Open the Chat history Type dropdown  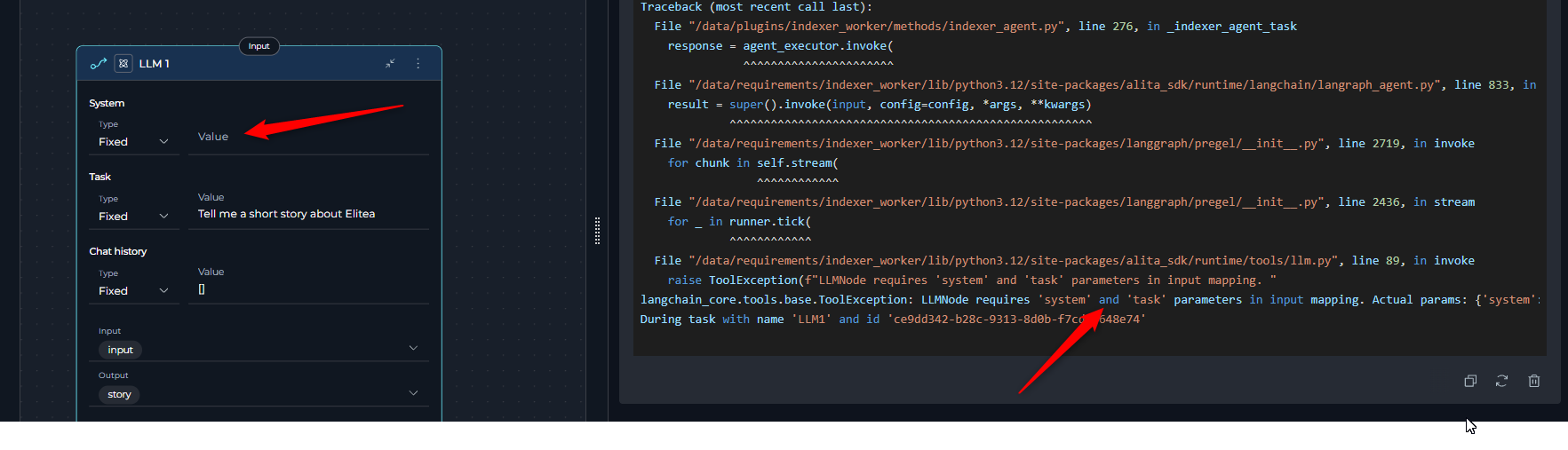pos(133,291)
